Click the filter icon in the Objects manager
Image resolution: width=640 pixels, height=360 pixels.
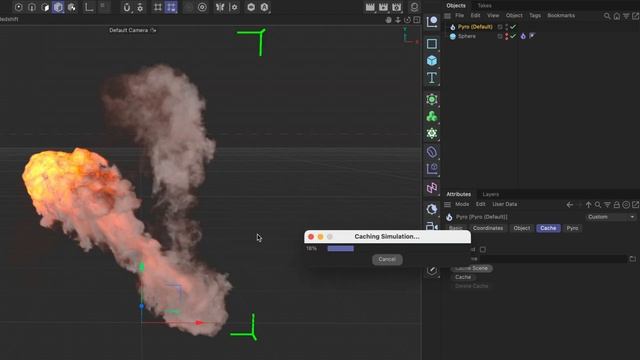626,16
